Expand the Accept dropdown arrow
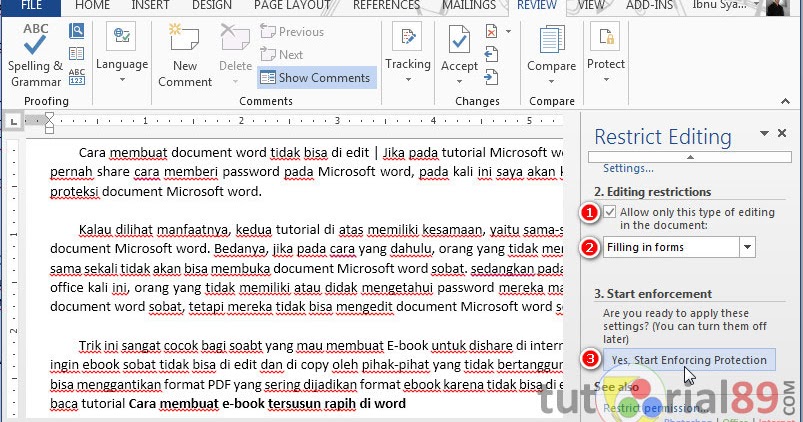Screen dimensions: 803x422 pyautogui.click(x=459, y=82)
